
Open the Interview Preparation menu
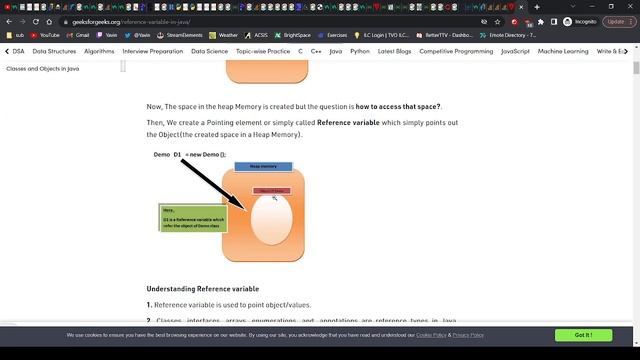[x=153, y=51]
